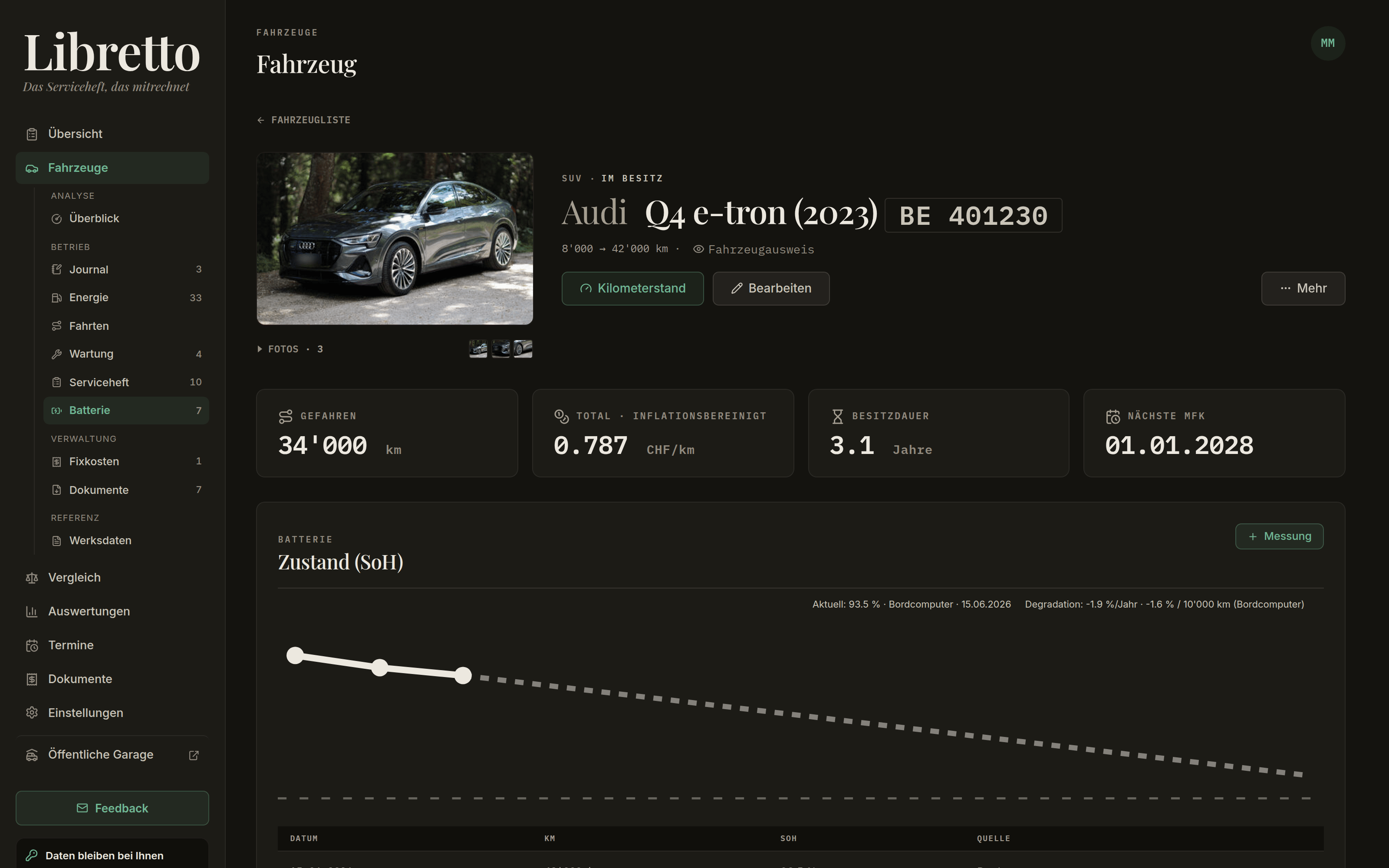Viewport: 1389px width, 868px height.
Task: Click the Werksdaten sheet icon
Action: [x=56, y=541]
